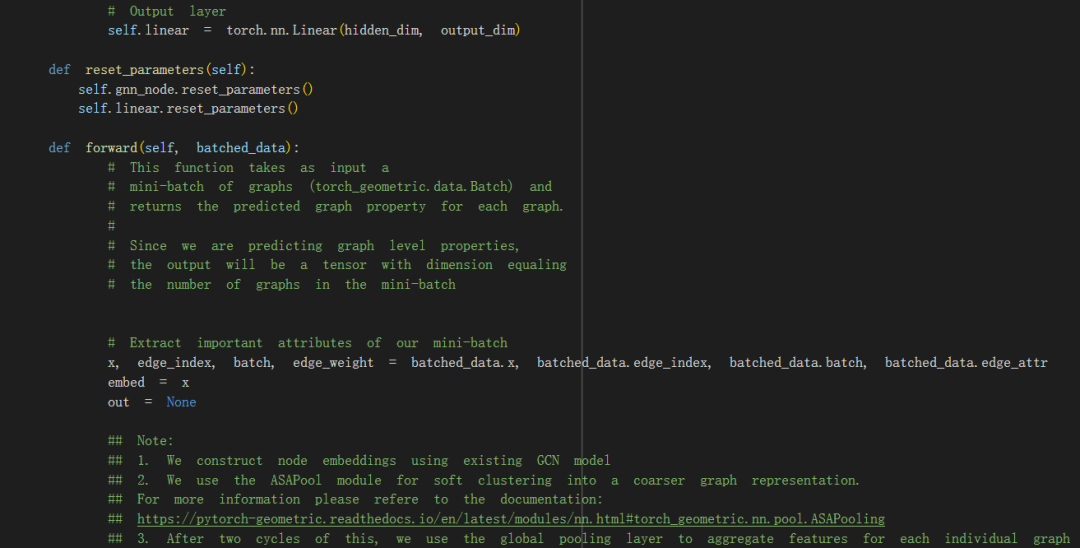Click the None value assigned to out
Viewport: 1080px width, 548px height.
[x=181, y=402]
